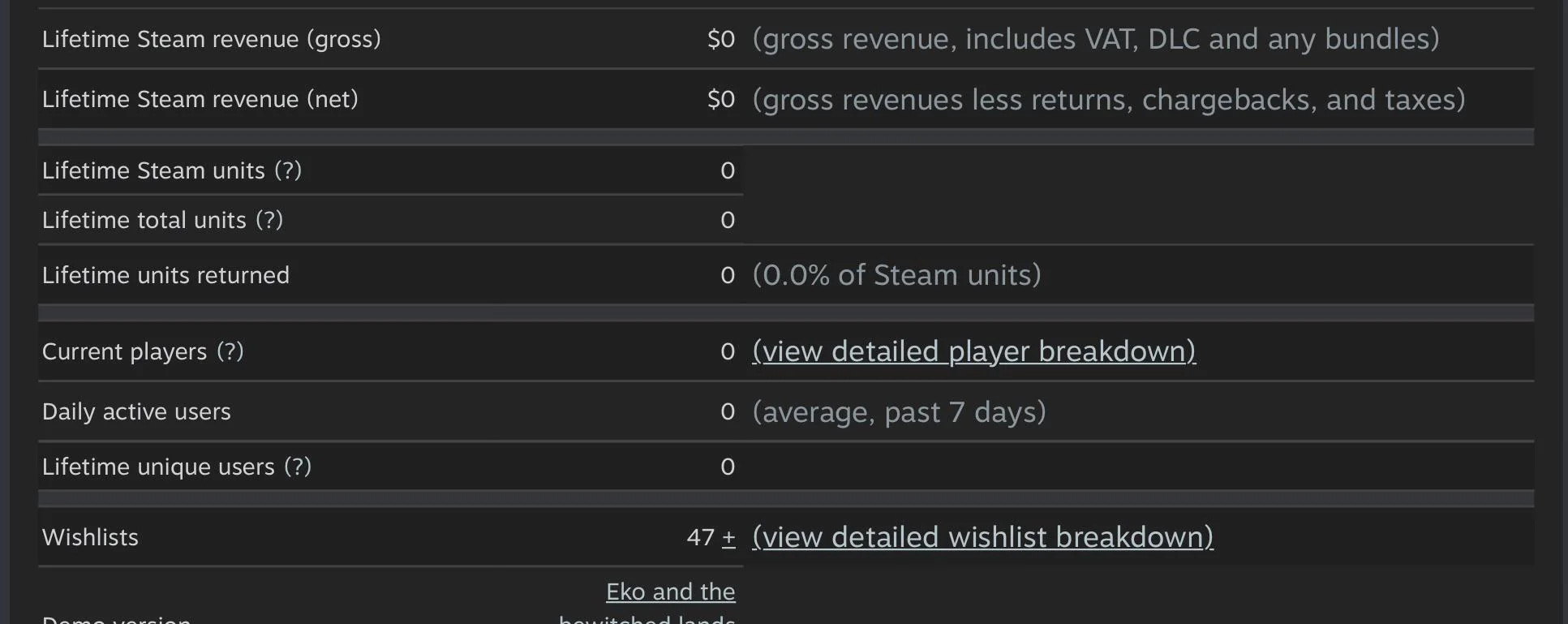Screen dimensions: 1568x624
Task: Click the Lifetime units returned row
Action: tap(165, 275)
